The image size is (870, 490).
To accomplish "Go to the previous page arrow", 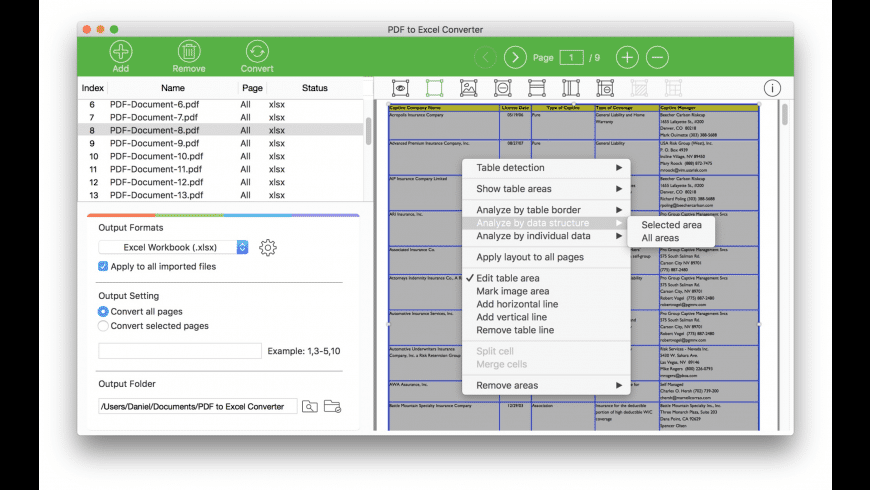I will pos(485,57).
